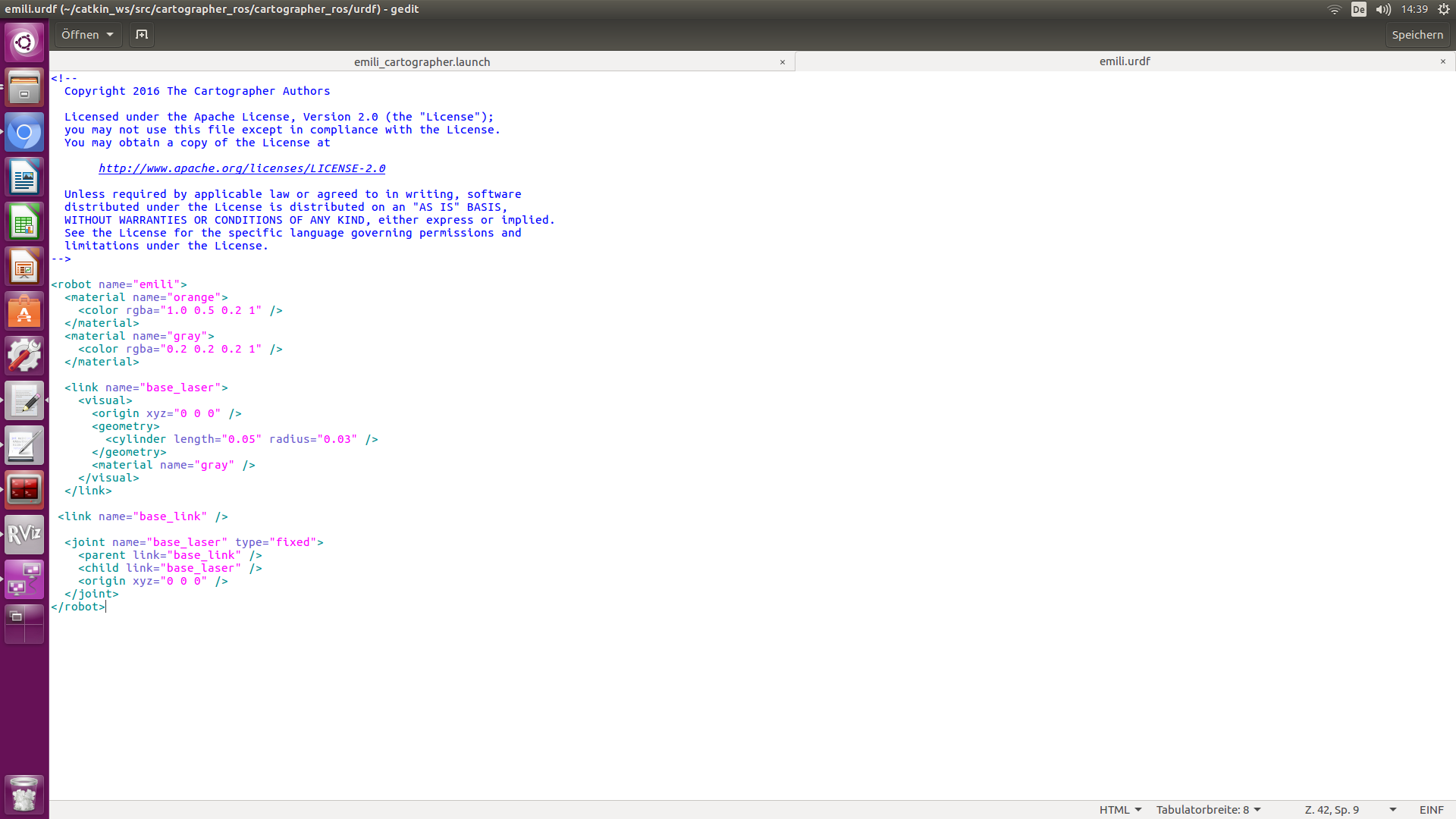Open the Apache license URL link

(x=241, y=168)
